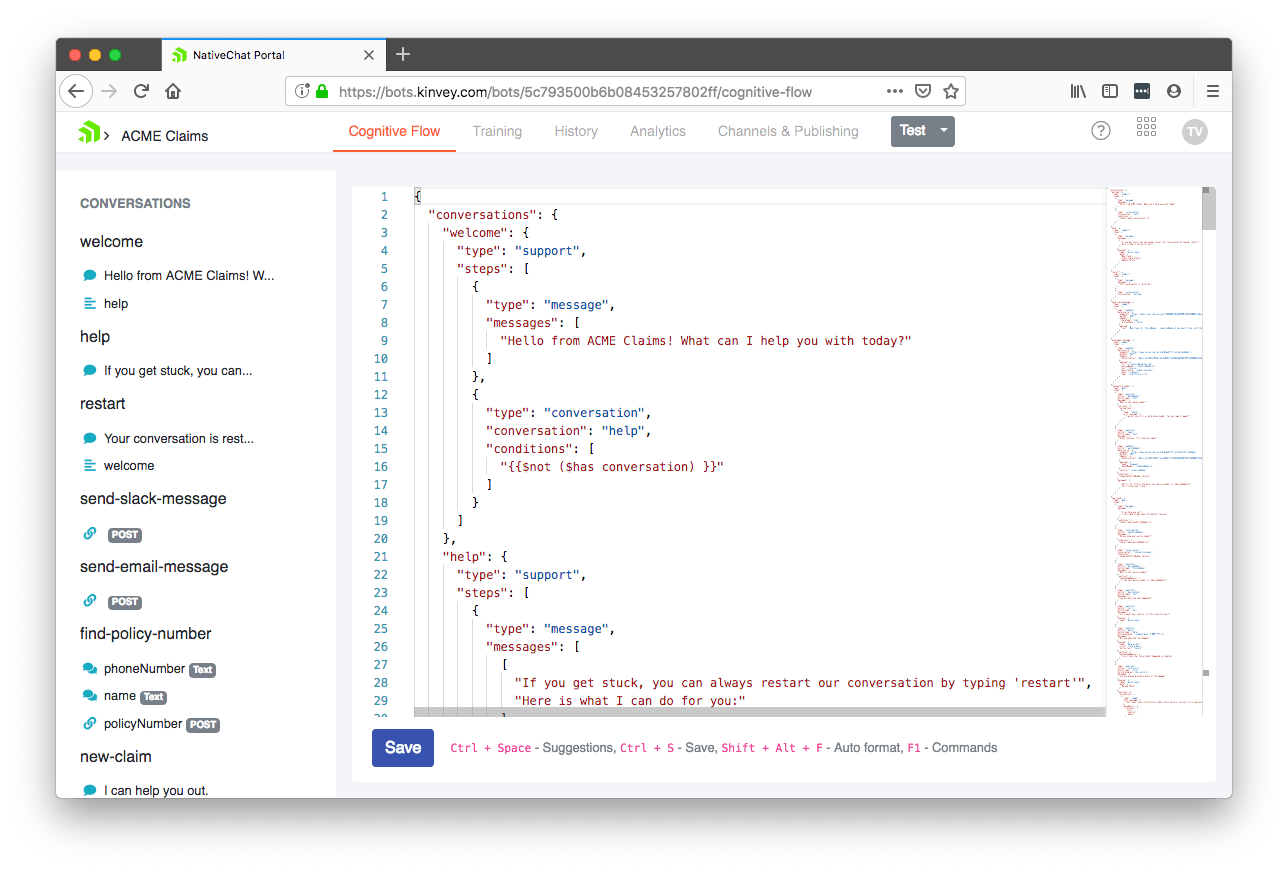Viewport: 1288px width, 872px height.
Task: Click the POST badge under send-email-message
Action: (125, 602)
